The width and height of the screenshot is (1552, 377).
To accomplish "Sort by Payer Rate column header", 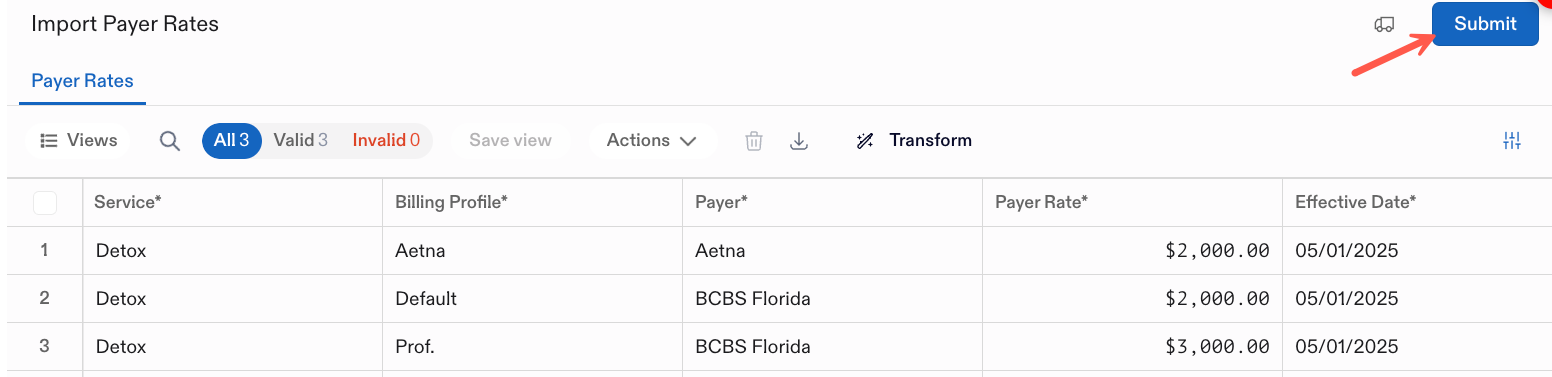I will (1132, 202).
